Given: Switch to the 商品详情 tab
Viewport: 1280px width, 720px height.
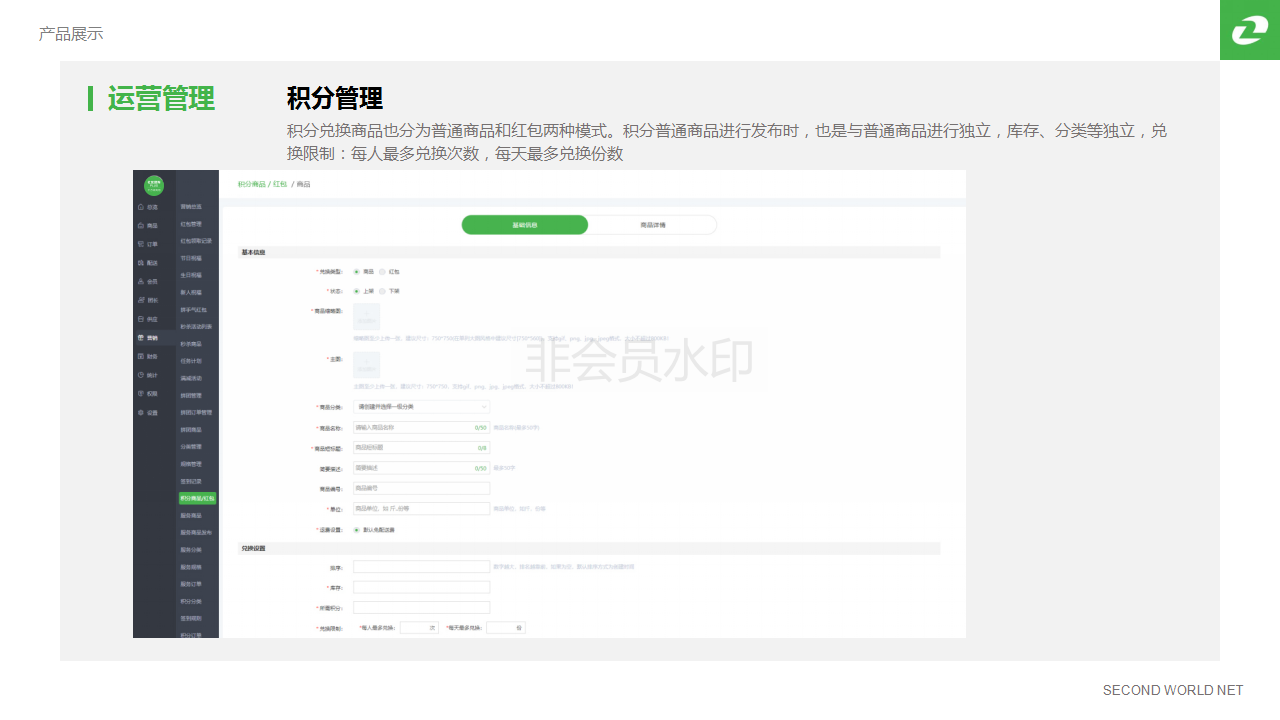Looking at the screenshot, I should click(x=652, y=225).
